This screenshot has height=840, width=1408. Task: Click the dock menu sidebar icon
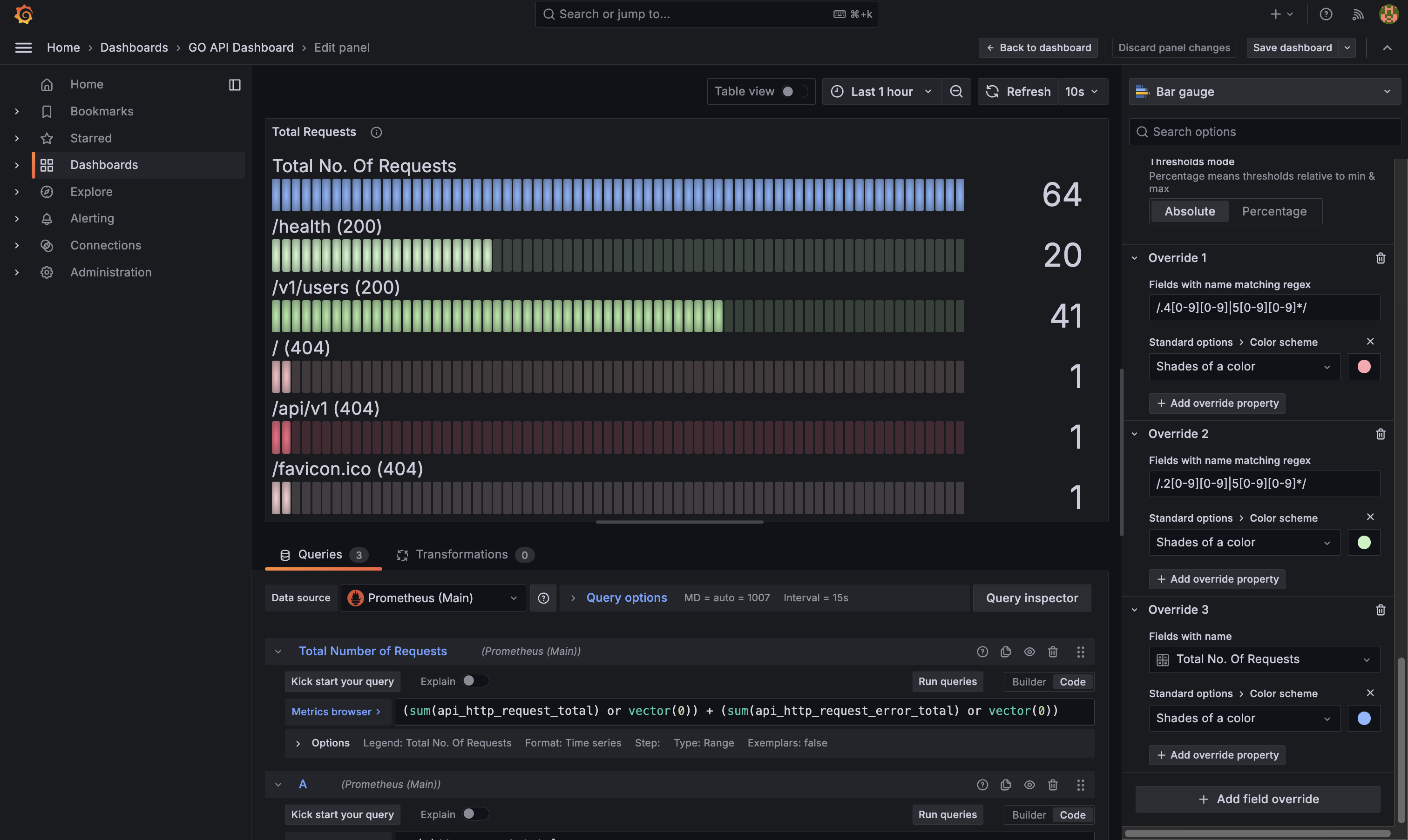point(234,85)
